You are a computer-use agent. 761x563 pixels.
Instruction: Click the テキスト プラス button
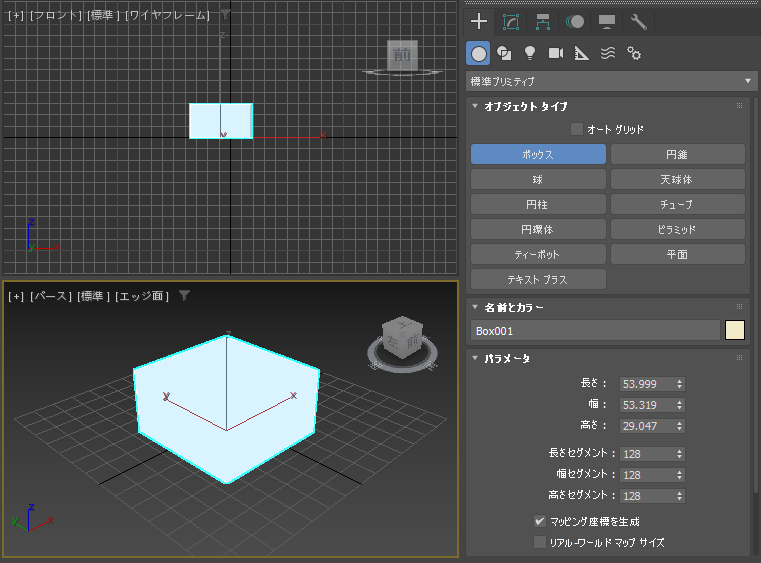tap(538, 280)
